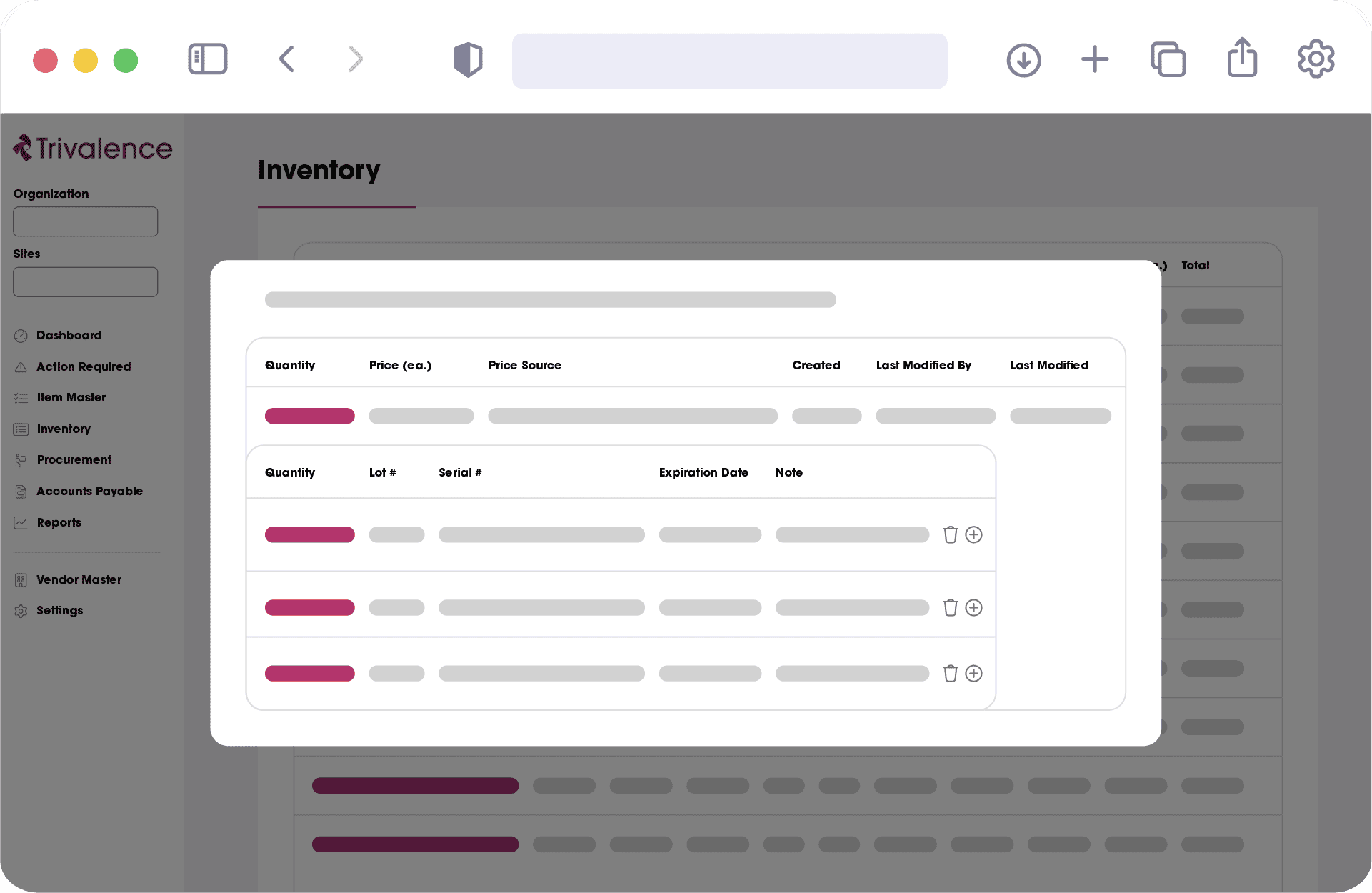
Task: Click the Organization field
Action: (x=85, y=221)
